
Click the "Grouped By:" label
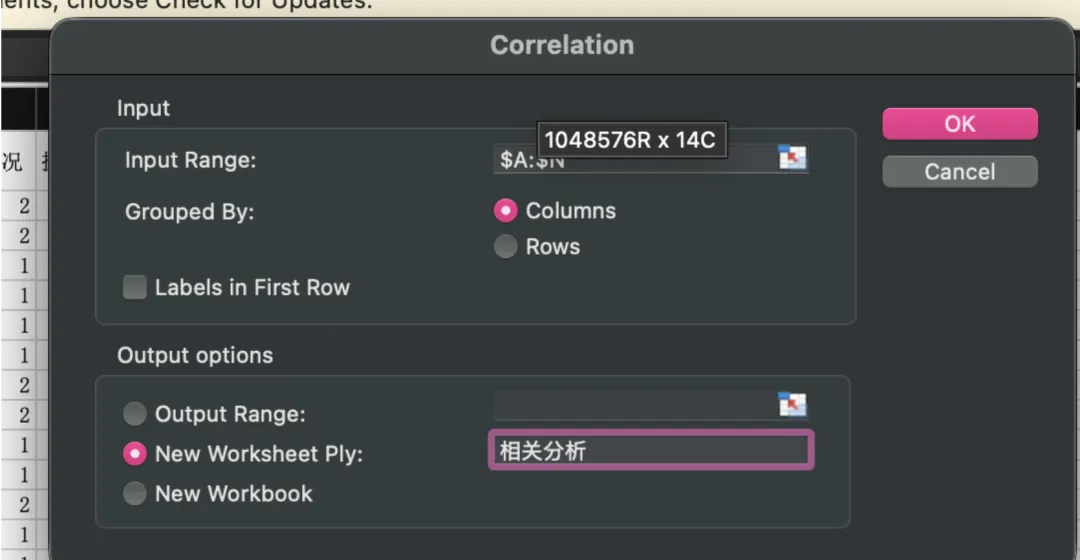189,212
